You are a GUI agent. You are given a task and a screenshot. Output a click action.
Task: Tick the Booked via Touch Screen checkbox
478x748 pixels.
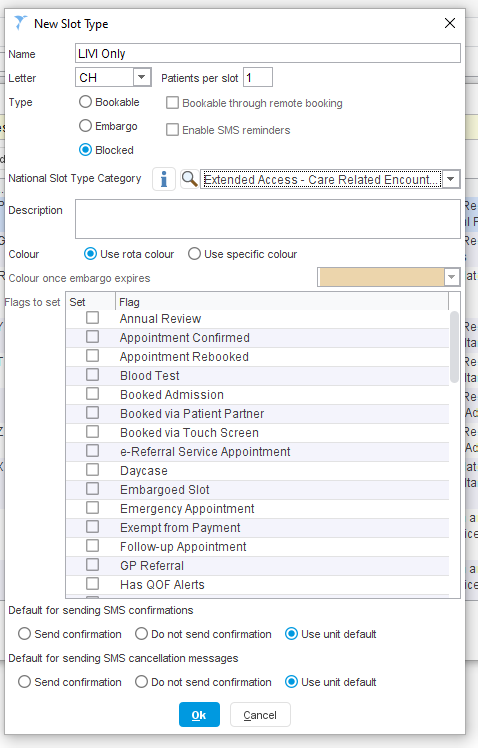(x=93, y=432)
